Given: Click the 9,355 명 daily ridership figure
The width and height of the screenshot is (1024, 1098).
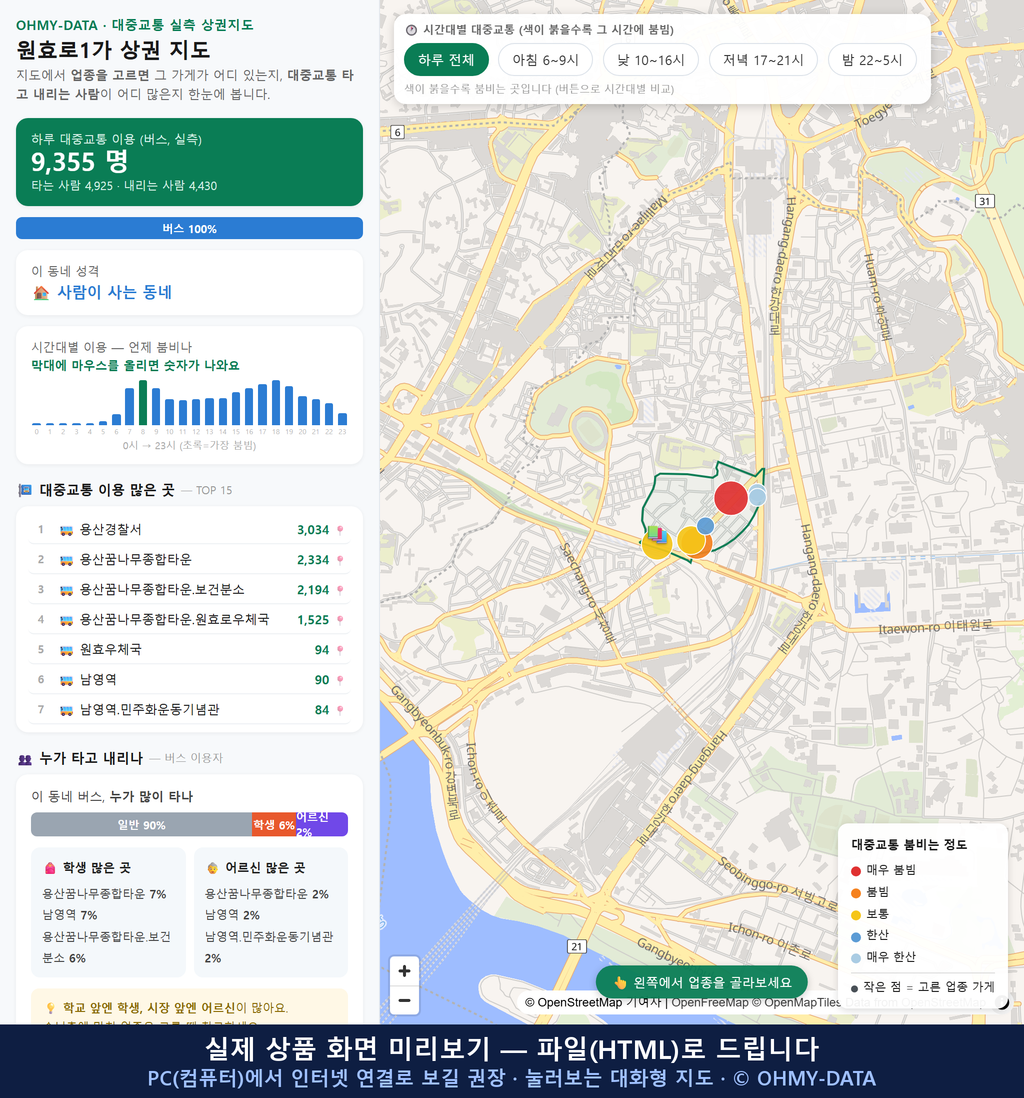Looking at the screenshot, I should tap(79, 162).
